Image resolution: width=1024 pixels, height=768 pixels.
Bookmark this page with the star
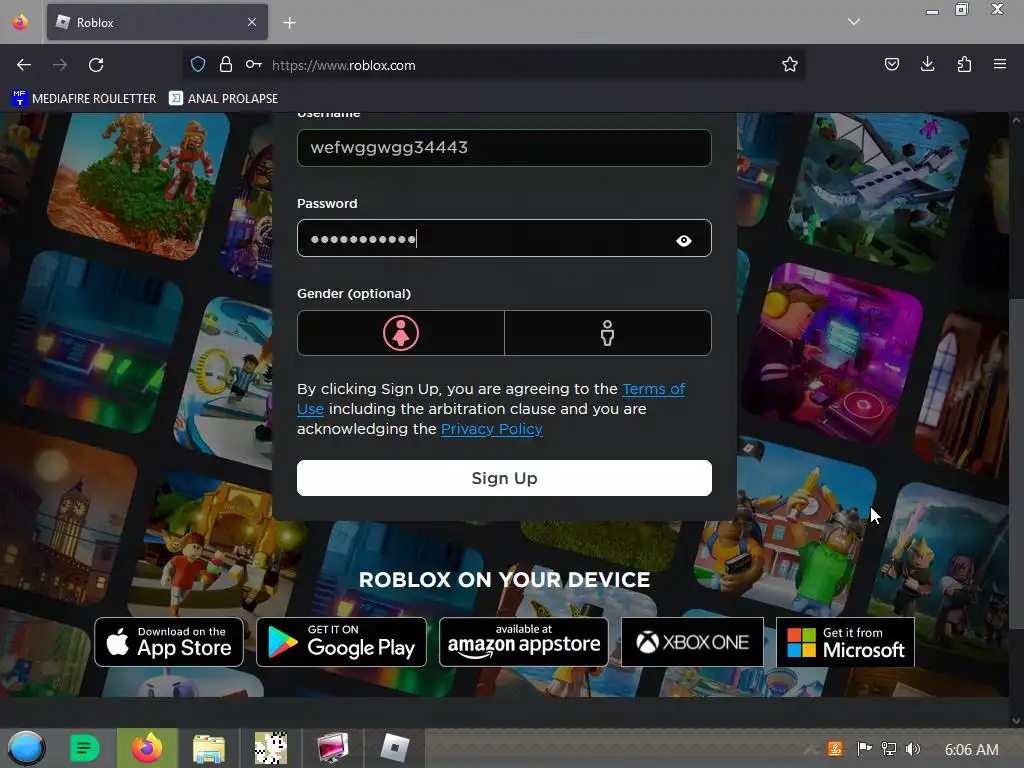[x=790, y=64]
